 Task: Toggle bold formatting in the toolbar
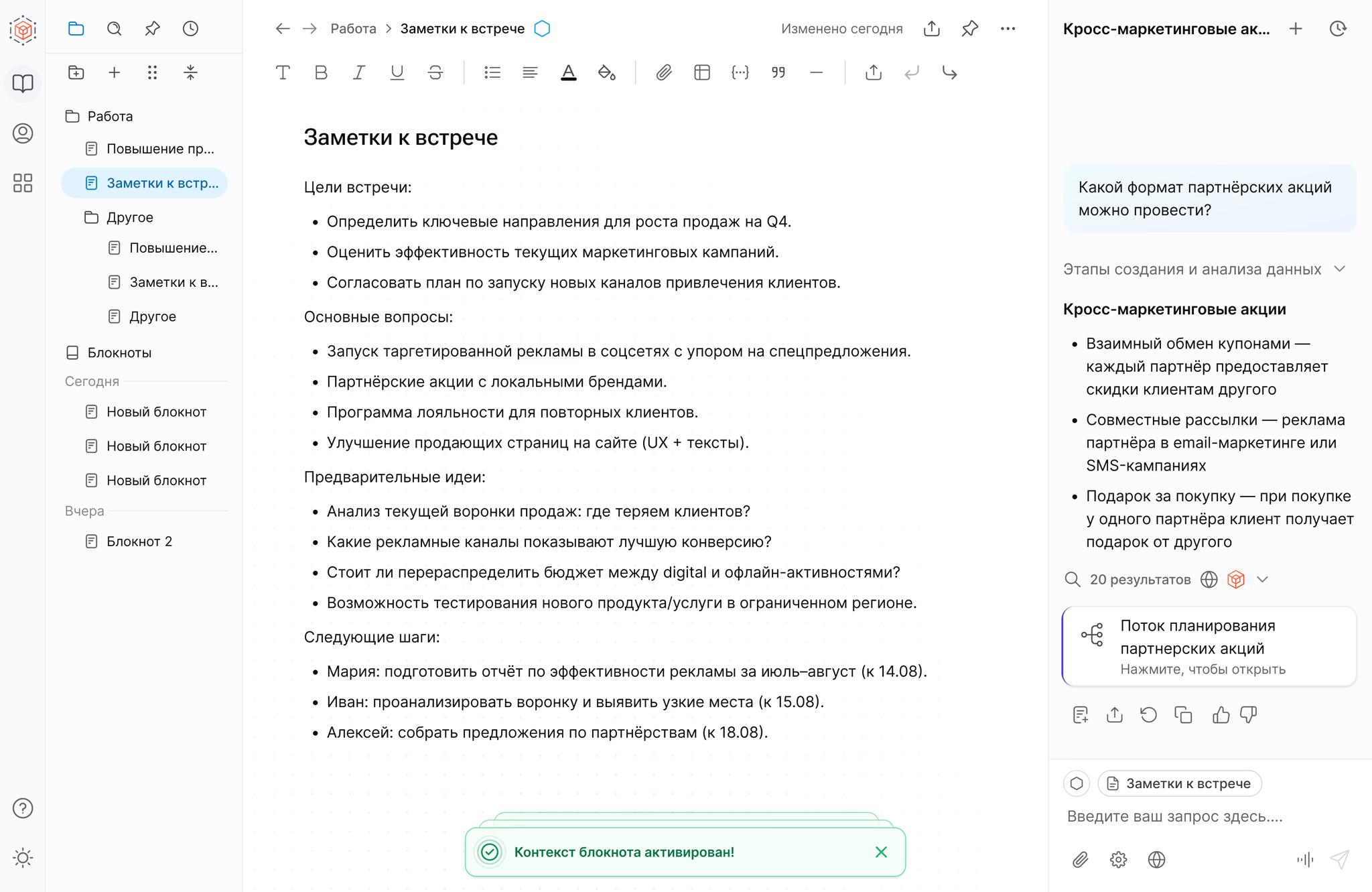321,73
